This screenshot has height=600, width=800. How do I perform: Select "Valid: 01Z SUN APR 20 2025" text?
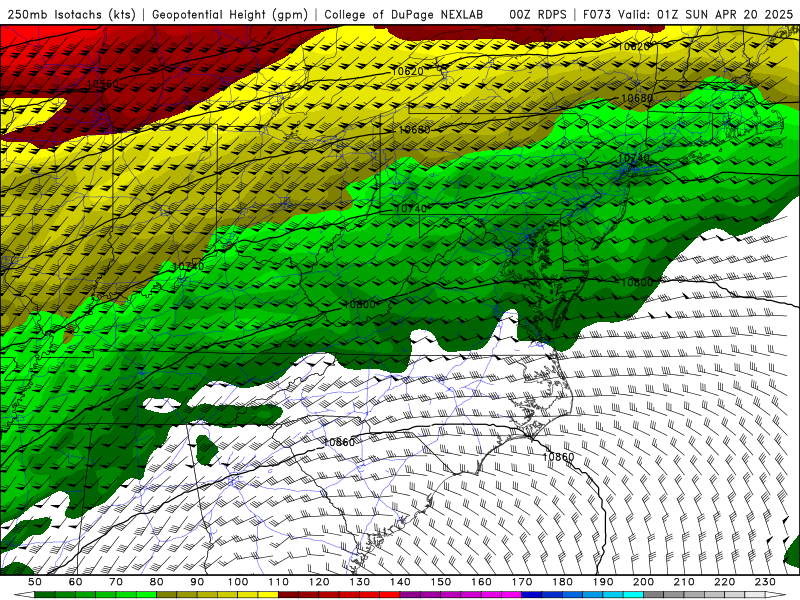(706, 15)
